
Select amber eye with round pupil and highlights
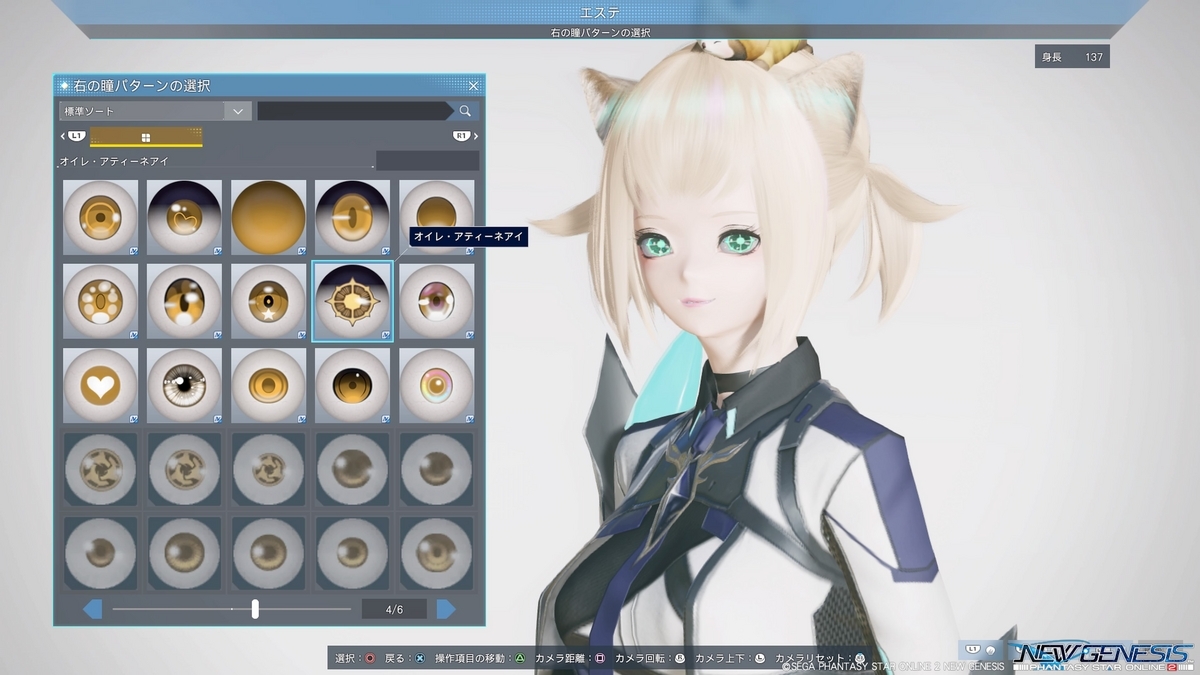(101, 217)
